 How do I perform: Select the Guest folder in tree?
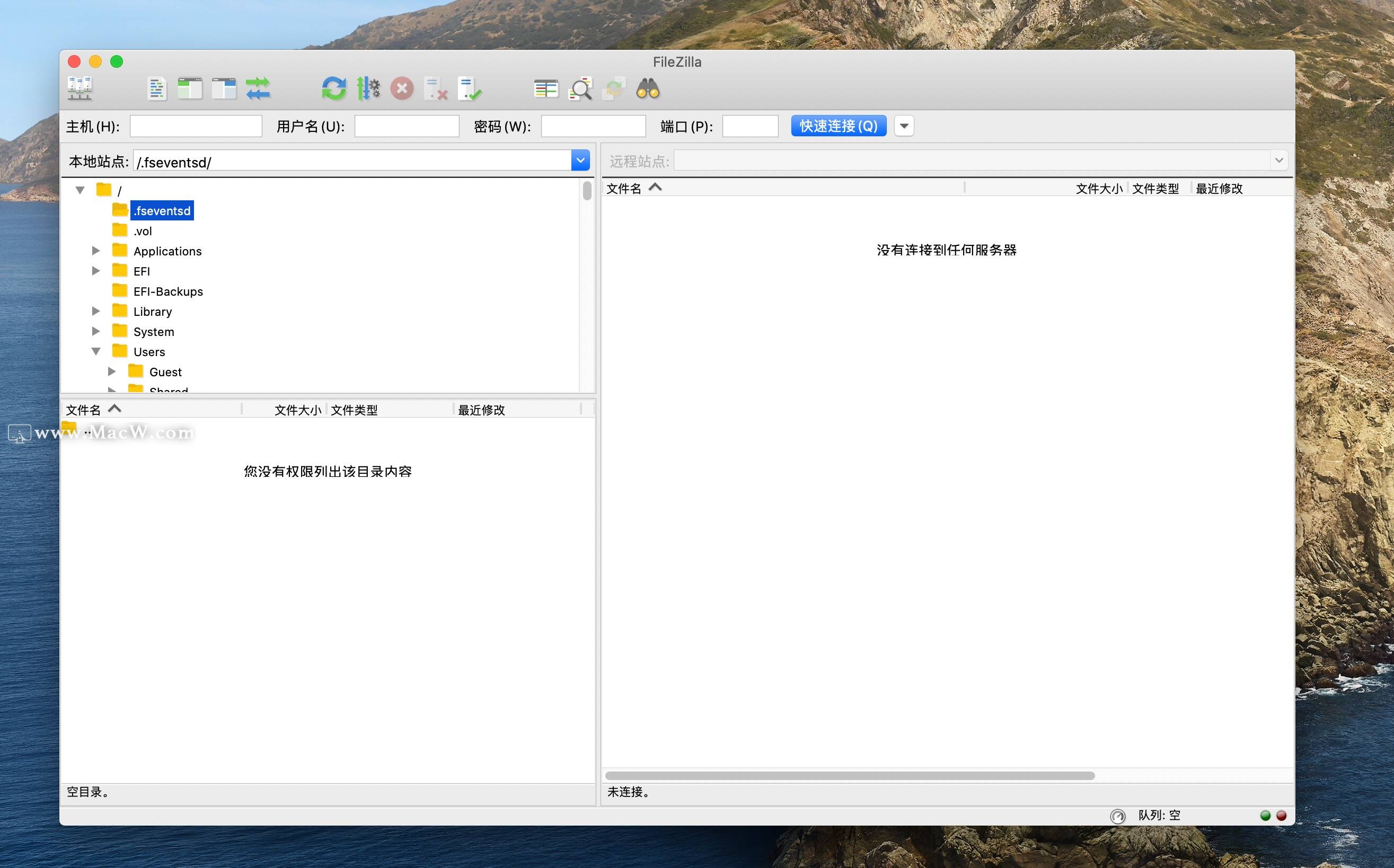[x=165, y=371]
